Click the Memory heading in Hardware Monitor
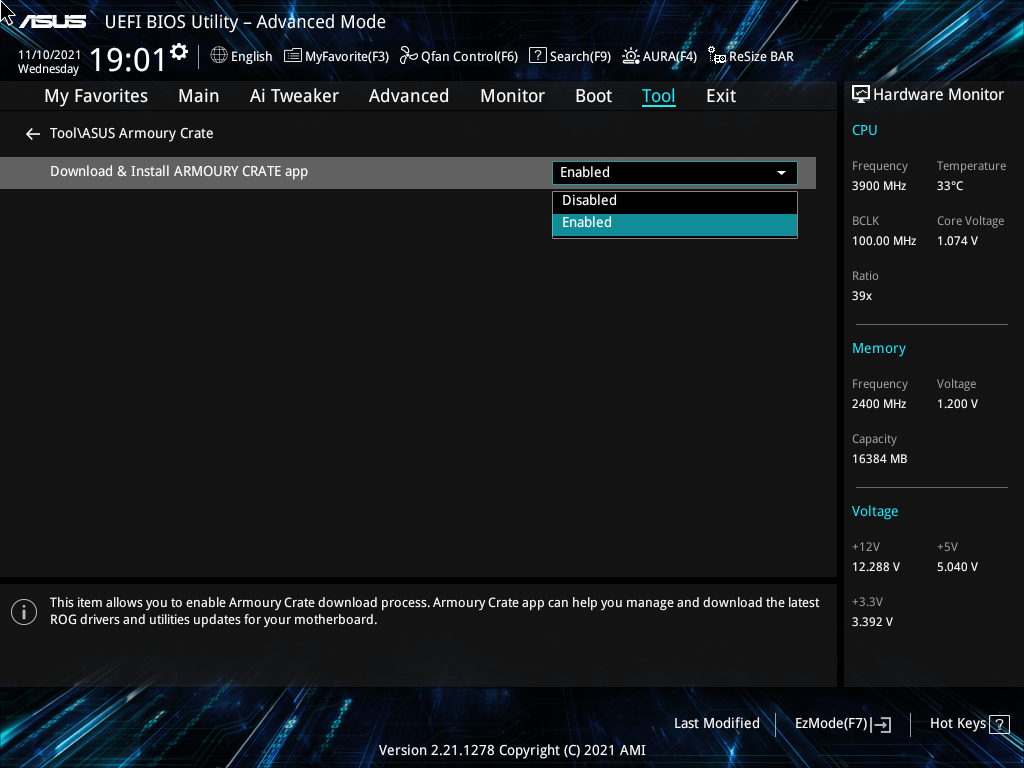Screen dimensions: 1024x768 click(x=878, y=348)
